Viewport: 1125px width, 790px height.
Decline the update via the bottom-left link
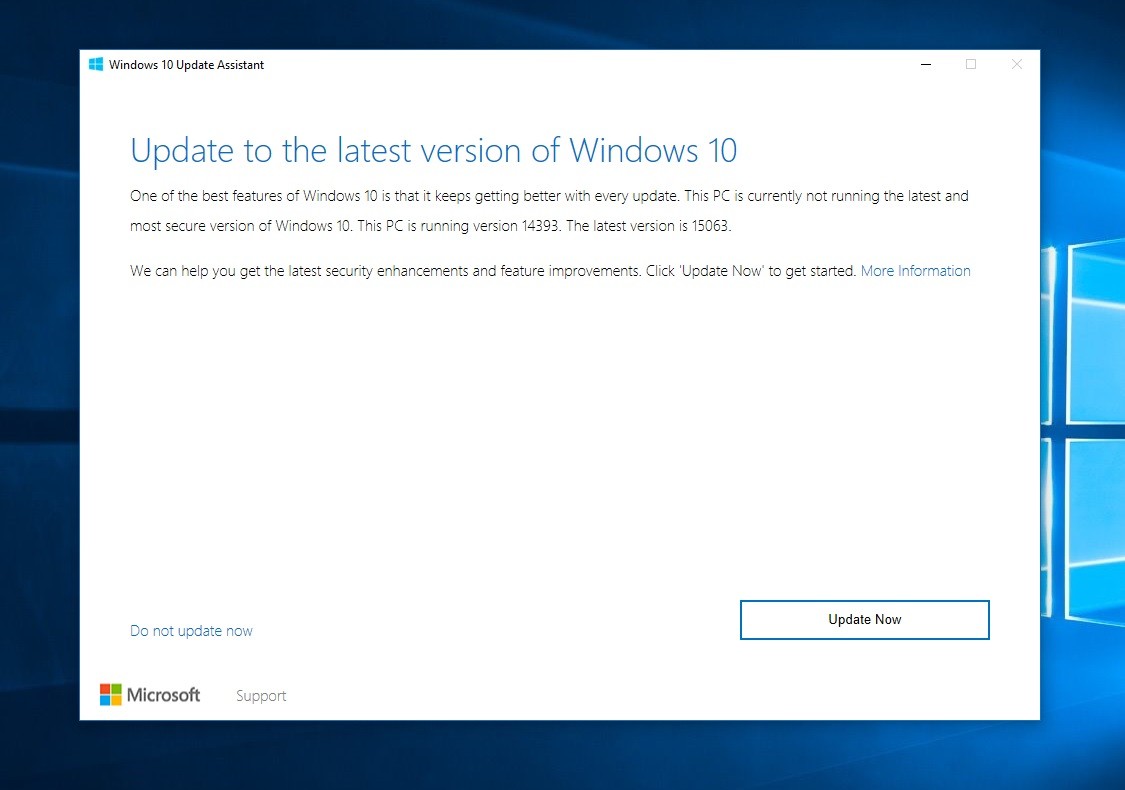(191, 630)
